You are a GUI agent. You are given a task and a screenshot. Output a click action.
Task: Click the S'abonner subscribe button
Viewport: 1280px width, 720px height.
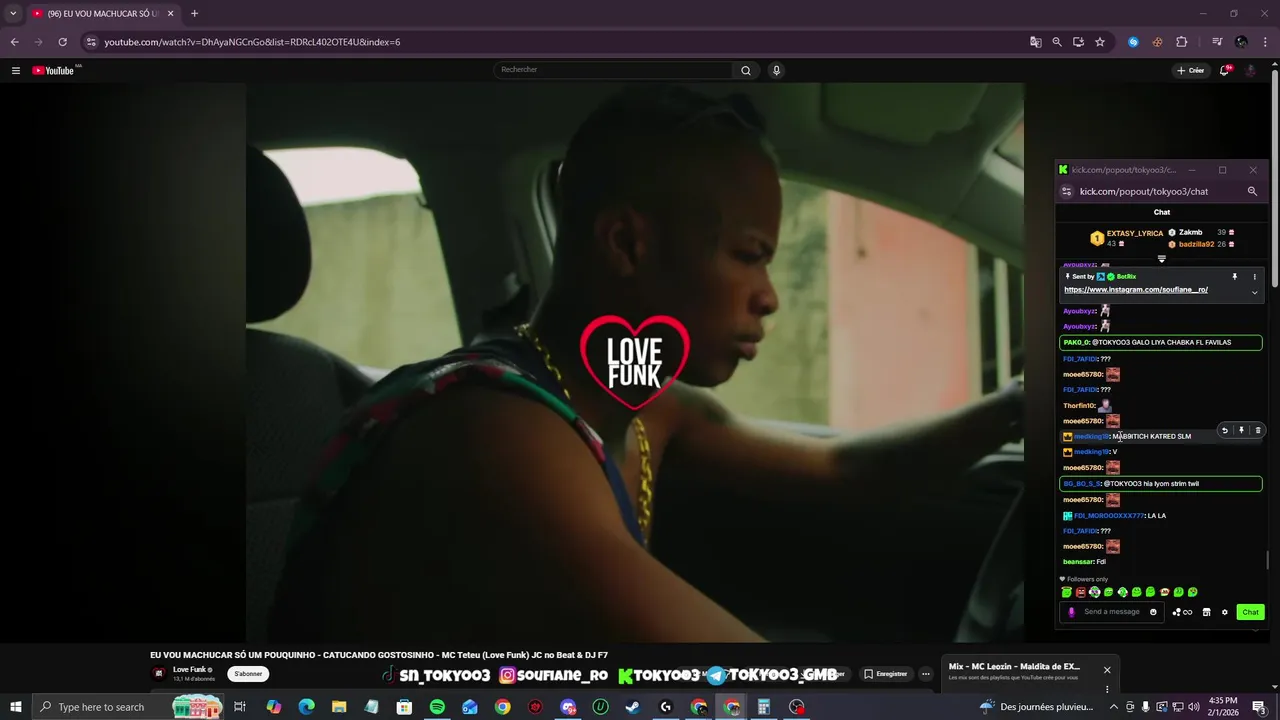pos(248,674)
